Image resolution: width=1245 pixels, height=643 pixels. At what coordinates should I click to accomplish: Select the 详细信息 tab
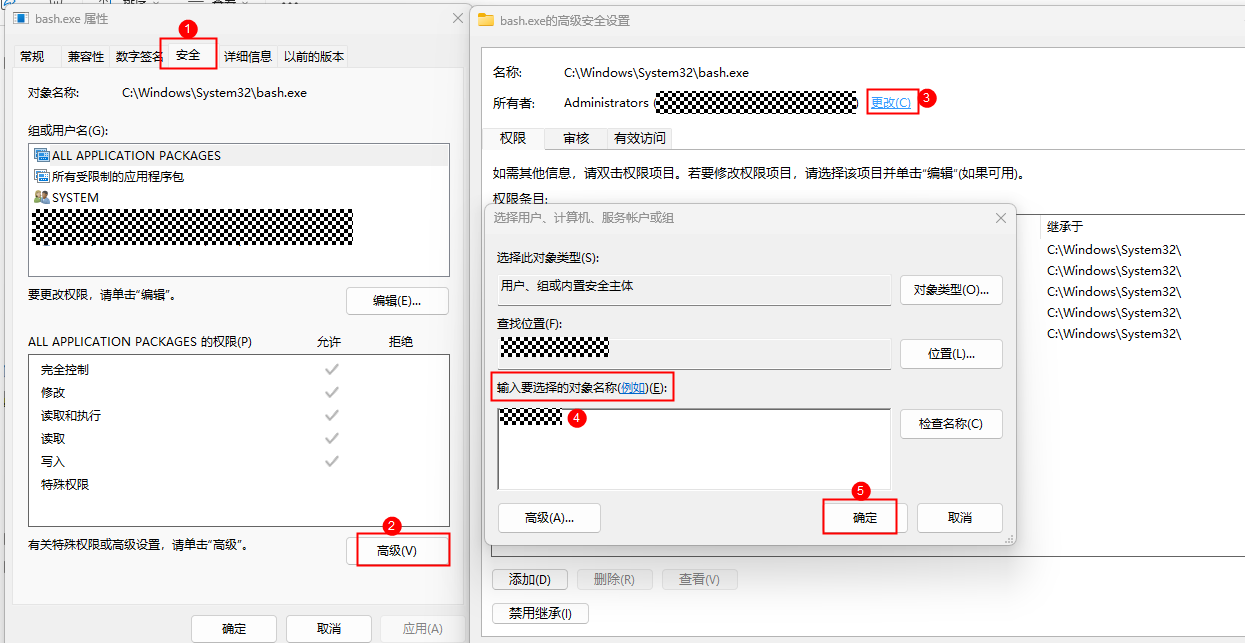pyautogui.click(x=247, y=57)
